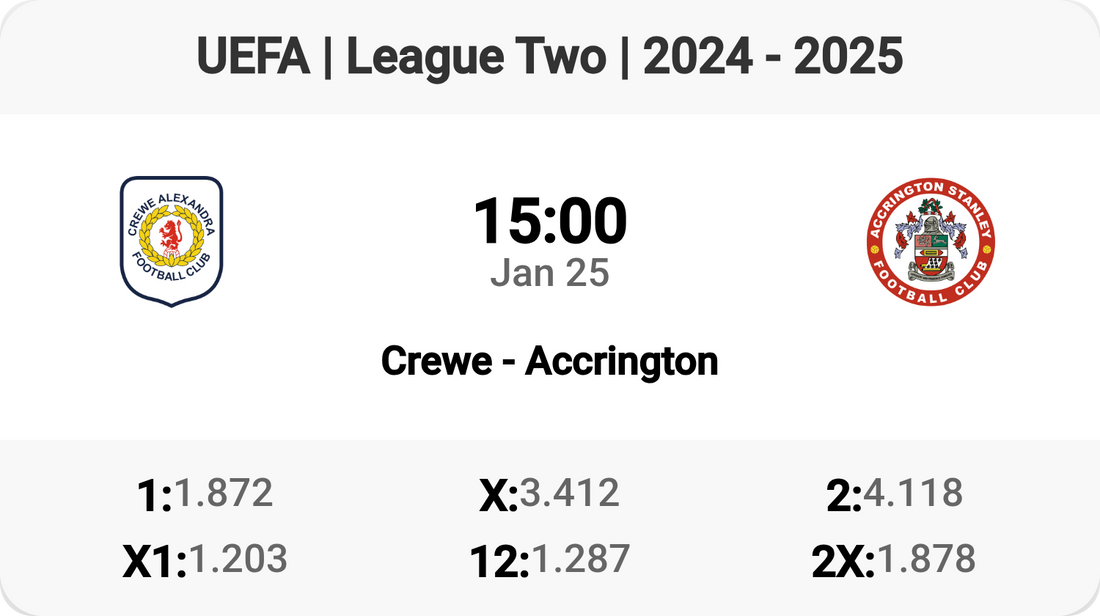Pick the away win odds 4.118
Screen dimensions: 1100x616
click(x=913, y=492)
